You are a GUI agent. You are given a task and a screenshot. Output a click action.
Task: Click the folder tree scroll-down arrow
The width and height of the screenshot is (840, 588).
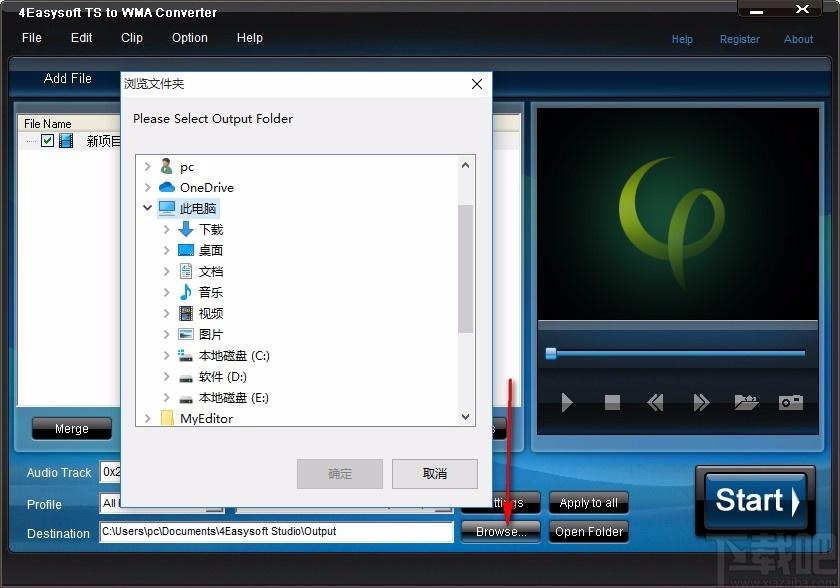point(466,416)
